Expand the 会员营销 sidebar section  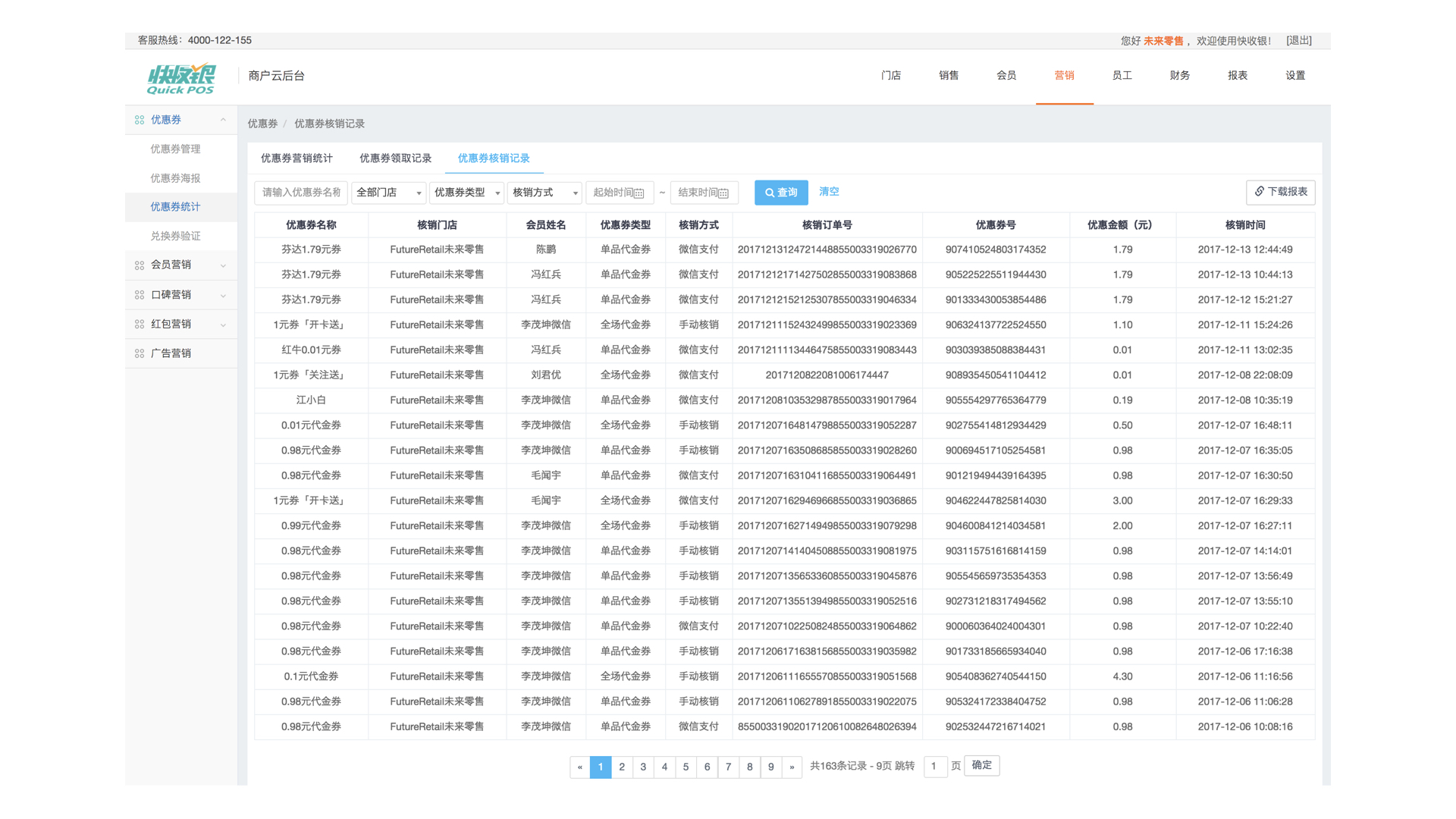[x=223, y=265]
